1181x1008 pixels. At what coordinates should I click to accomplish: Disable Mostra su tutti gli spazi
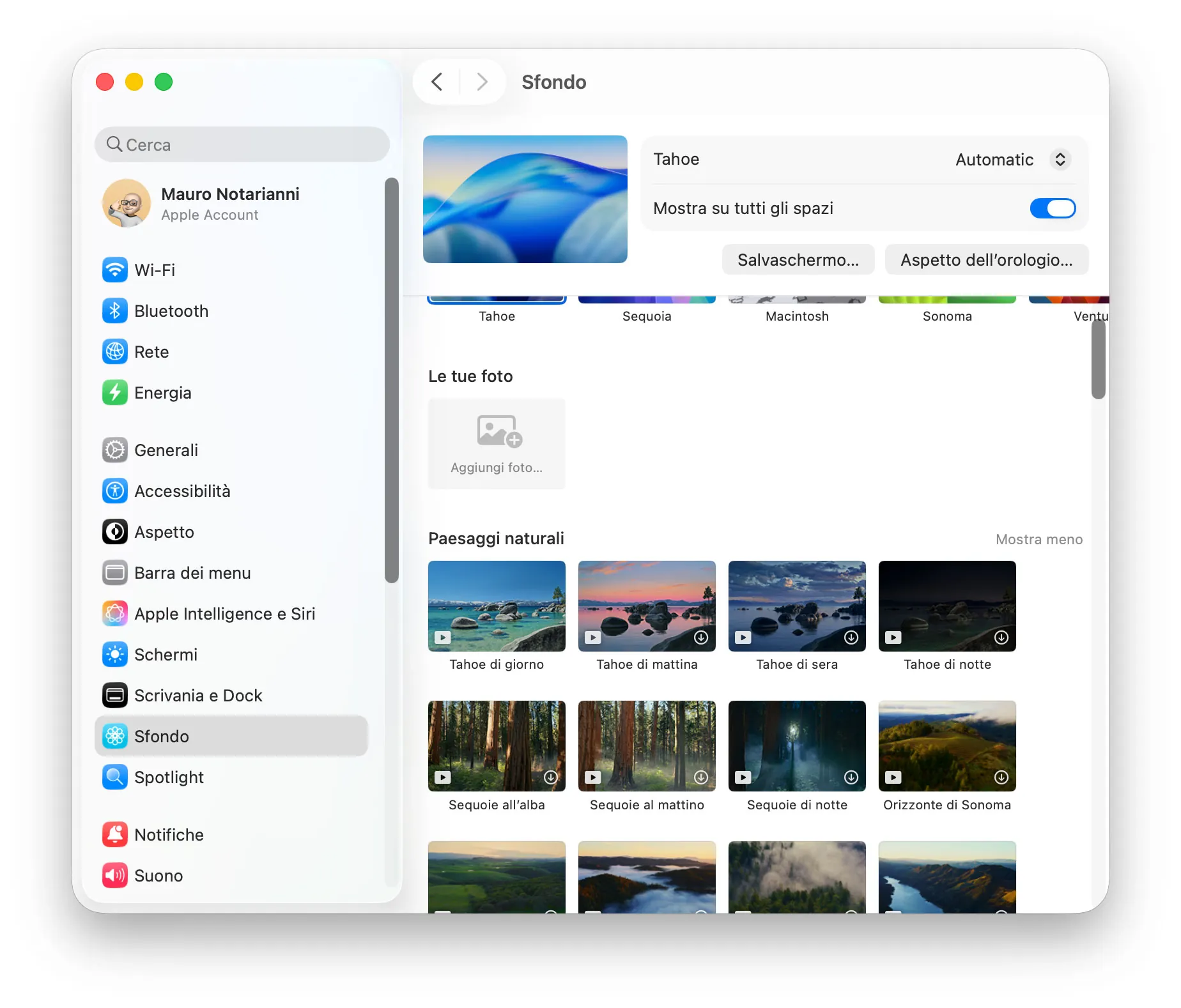pos(1052,208)
